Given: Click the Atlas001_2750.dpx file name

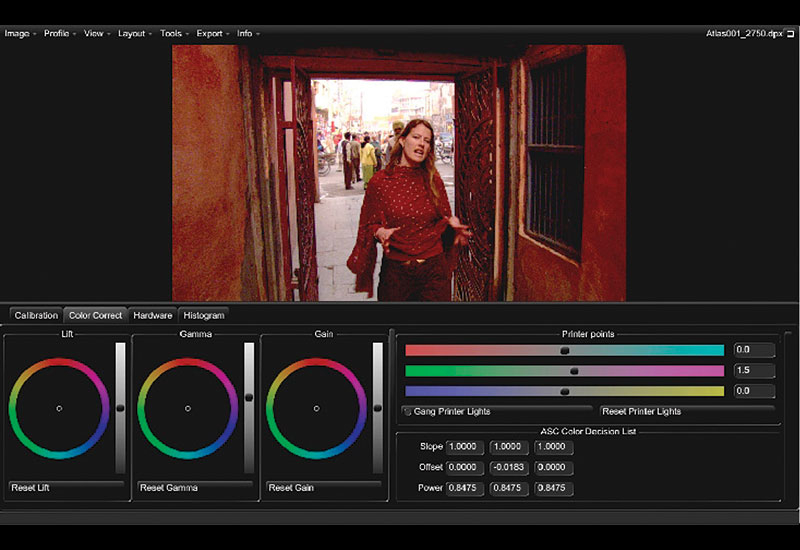Looking at the screenshot, I should (744, 34).
